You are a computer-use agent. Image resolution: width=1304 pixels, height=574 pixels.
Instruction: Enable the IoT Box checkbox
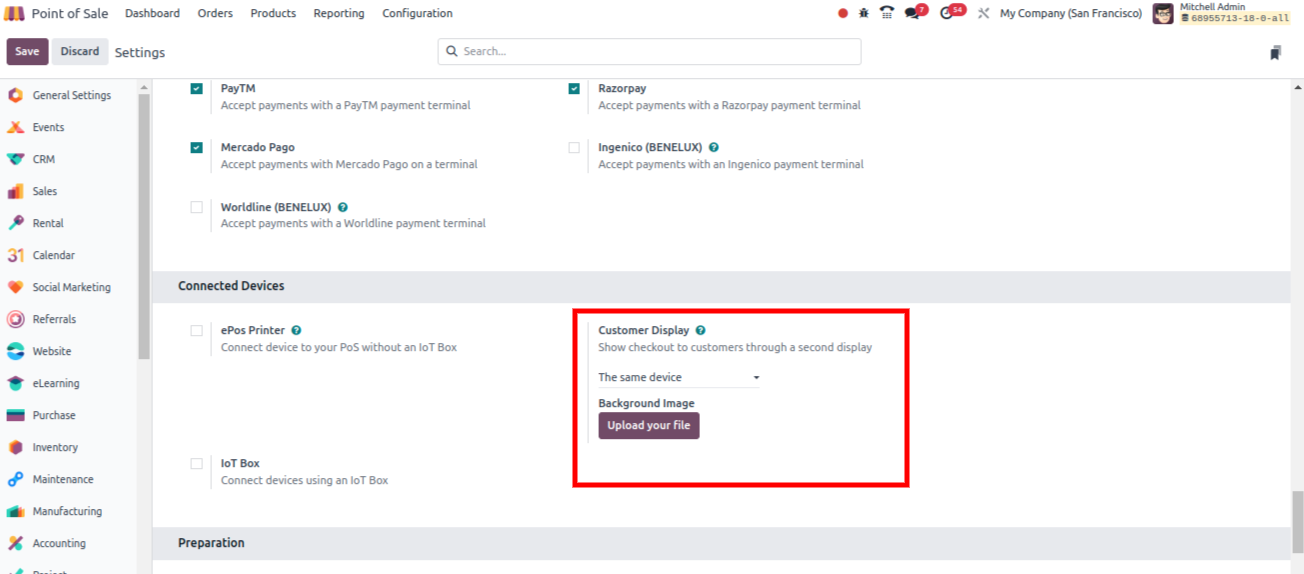pyautogui.click(x=197, y=463)
